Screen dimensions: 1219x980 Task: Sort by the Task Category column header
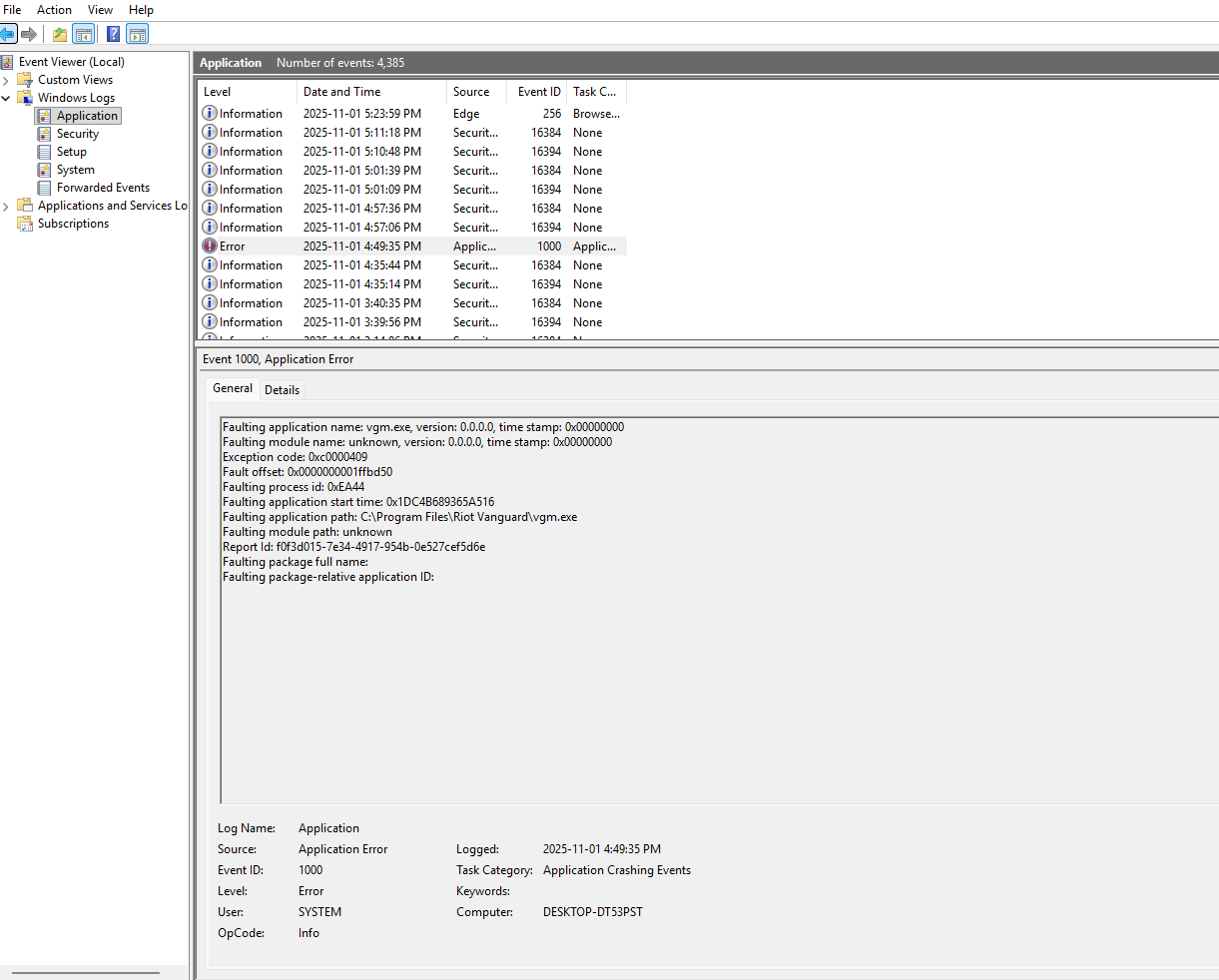597,91
